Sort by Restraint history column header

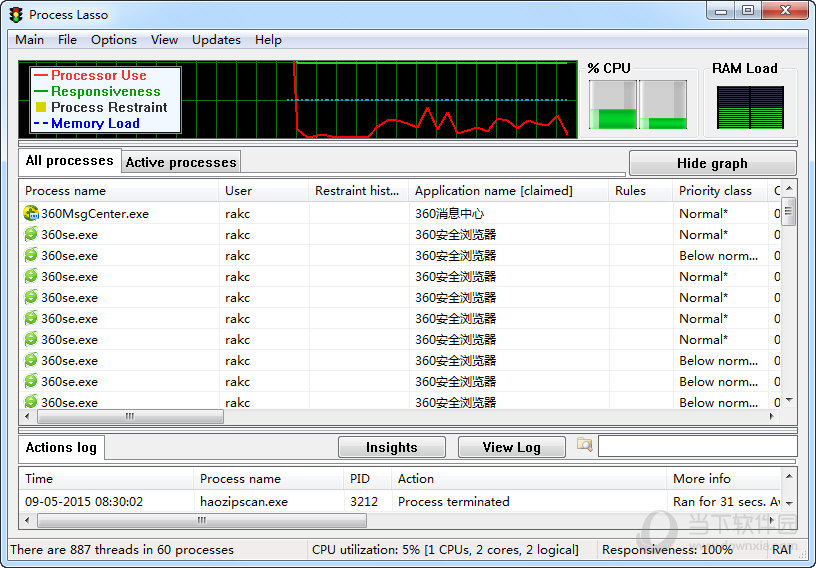pyautogui.click(x=358, y=191)
